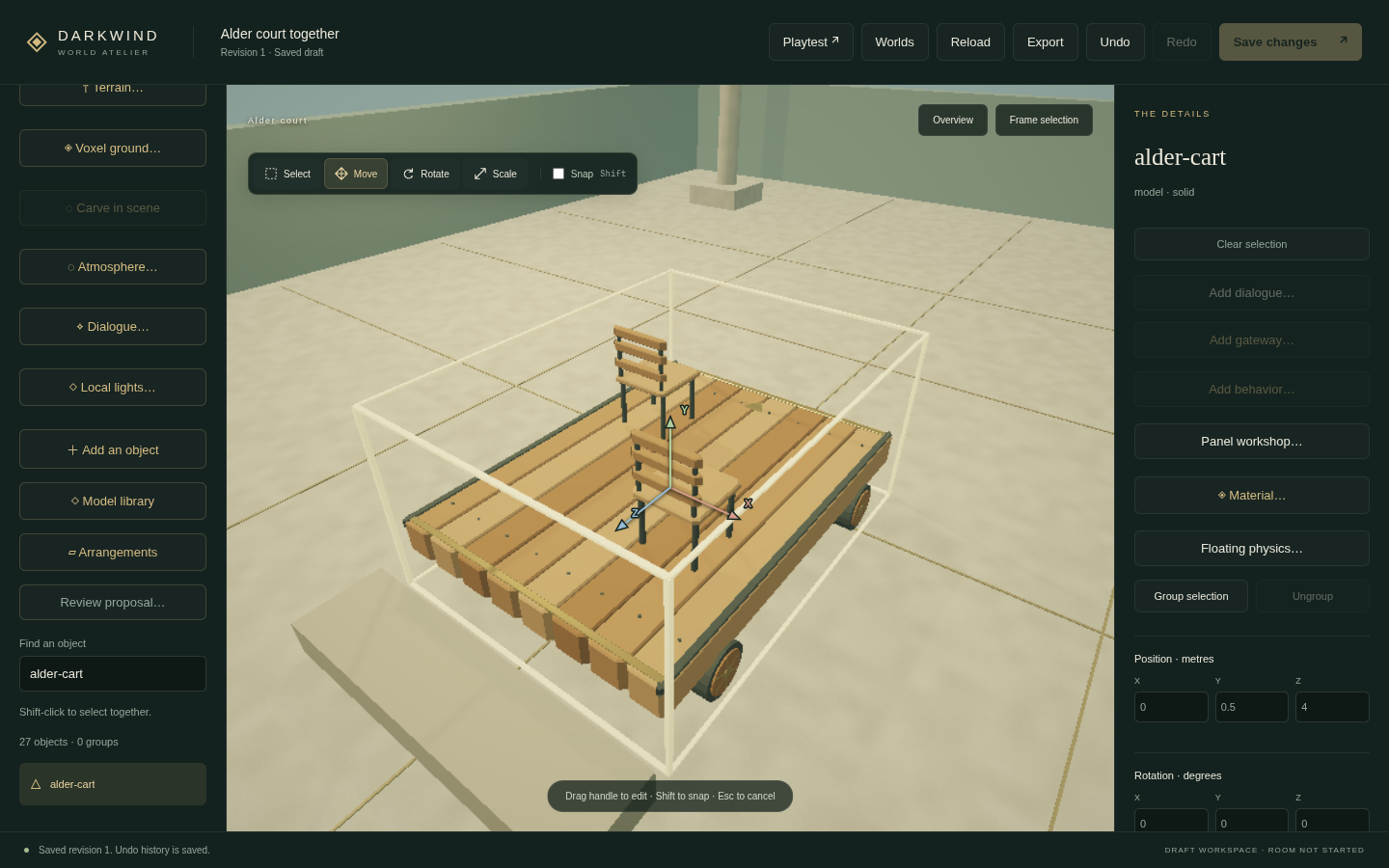Switch viewport to Overview

point(953,121)
